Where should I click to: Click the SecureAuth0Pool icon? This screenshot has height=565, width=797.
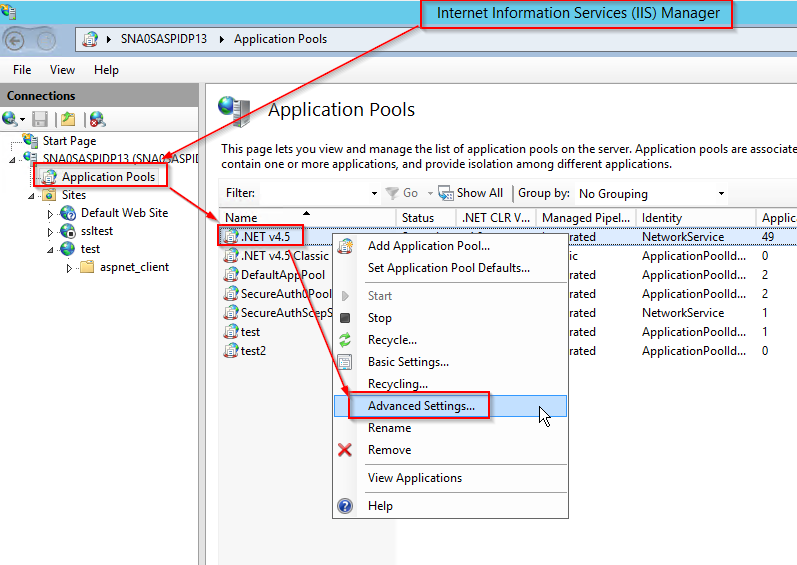pos(231,294)
